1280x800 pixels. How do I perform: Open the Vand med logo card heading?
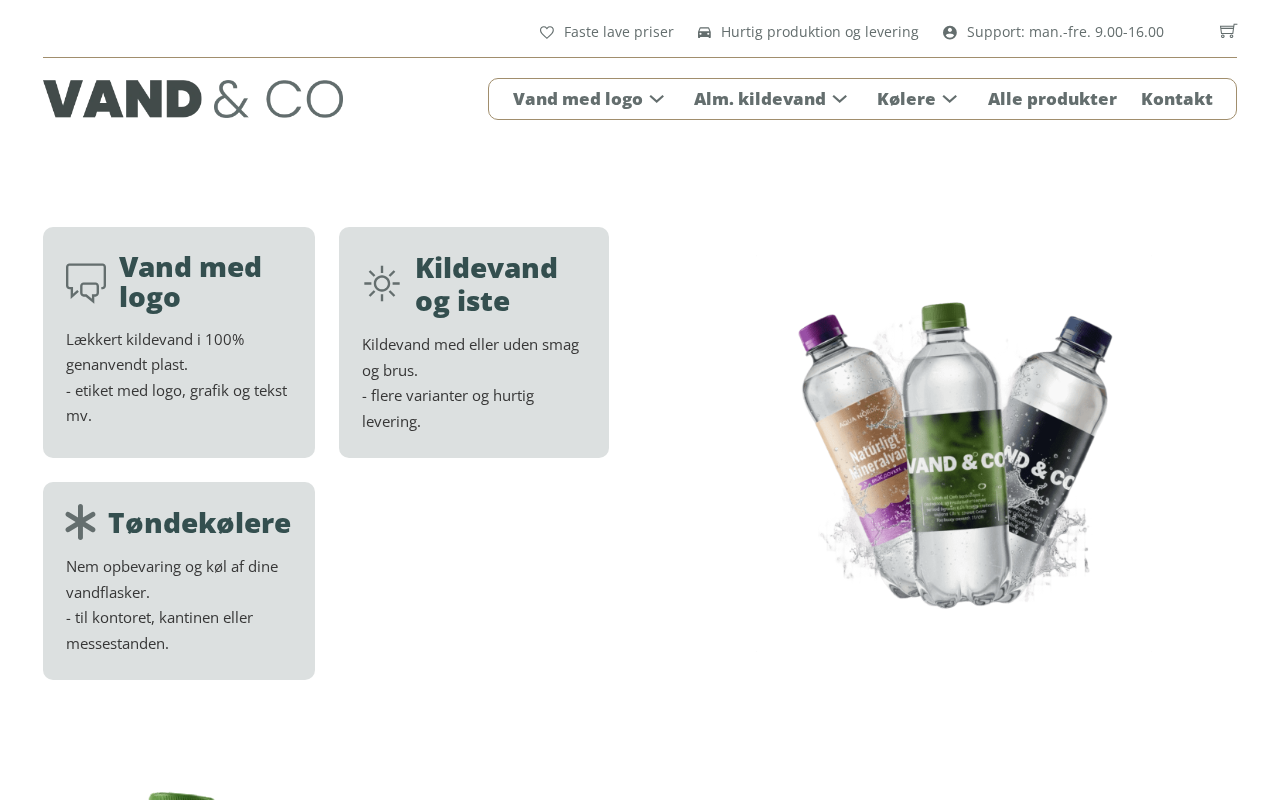(190, 282)
